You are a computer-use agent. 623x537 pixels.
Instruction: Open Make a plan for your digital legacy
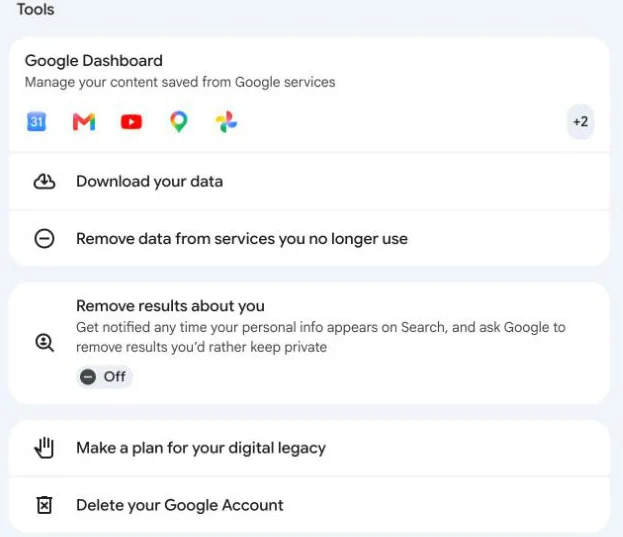click(309, 448)
